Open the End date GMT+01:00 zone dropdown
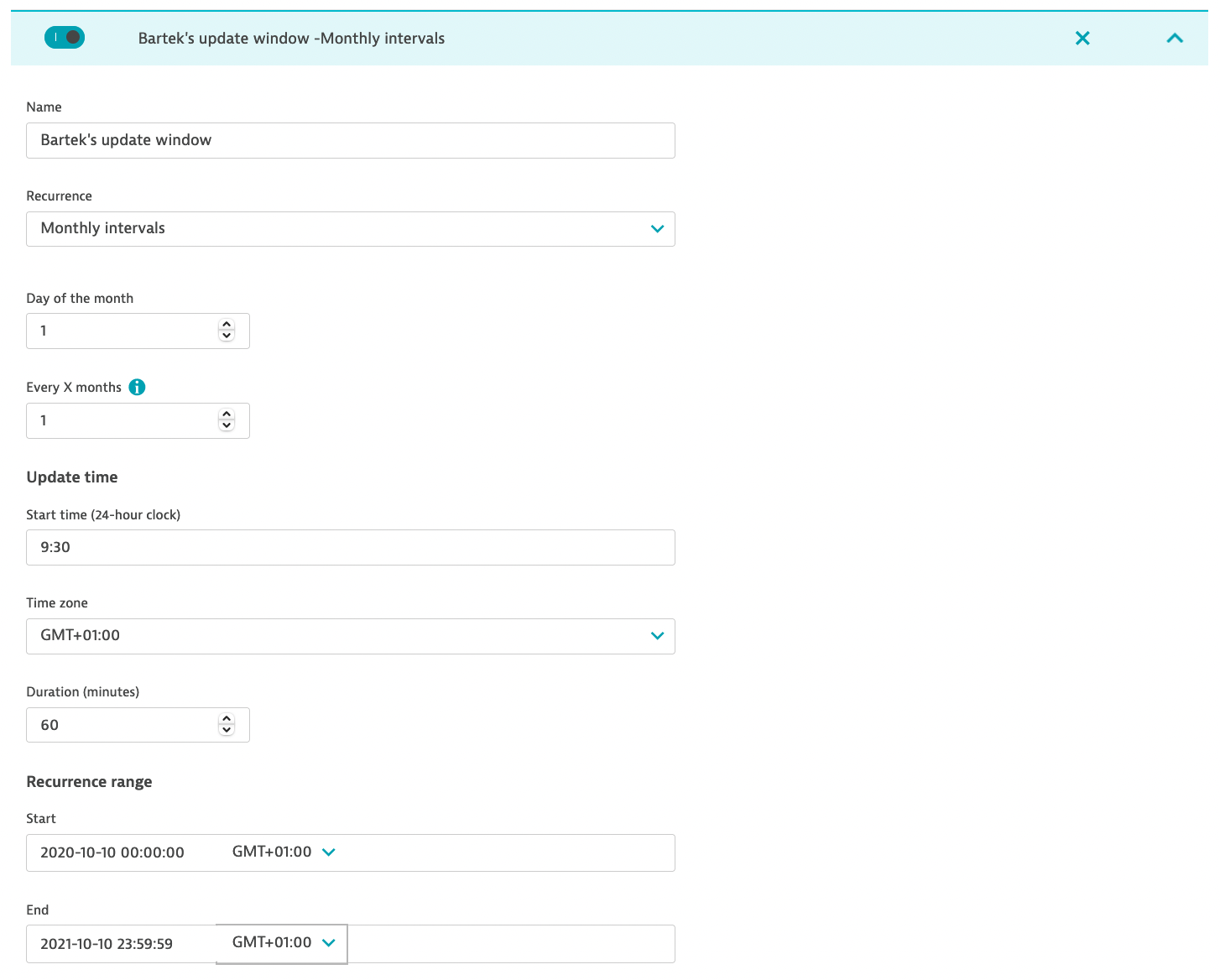Viewport: 1220px width, 980px height. point(284,943)
